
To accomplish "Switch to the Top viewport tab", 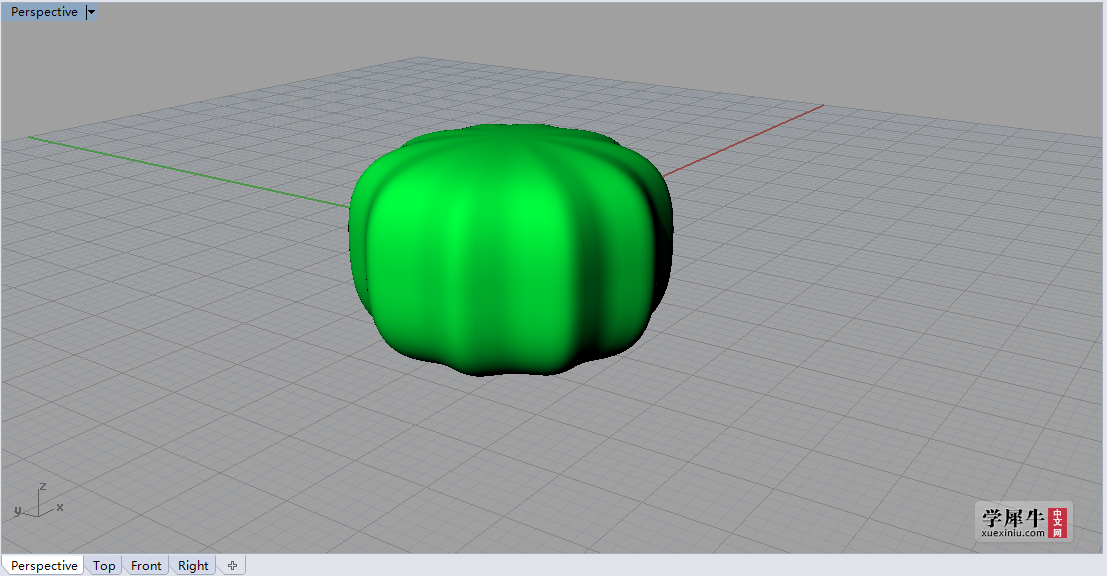I will click(x=104, y=565).
